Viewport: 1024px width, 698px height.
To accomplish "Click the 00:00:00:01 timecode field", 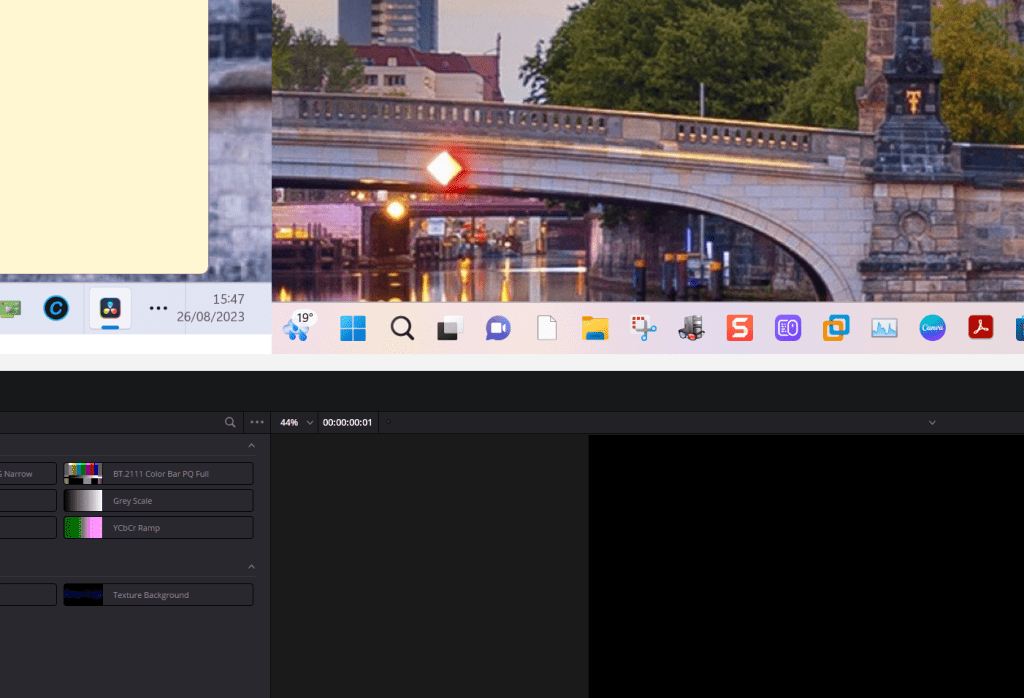I will 347,422.
